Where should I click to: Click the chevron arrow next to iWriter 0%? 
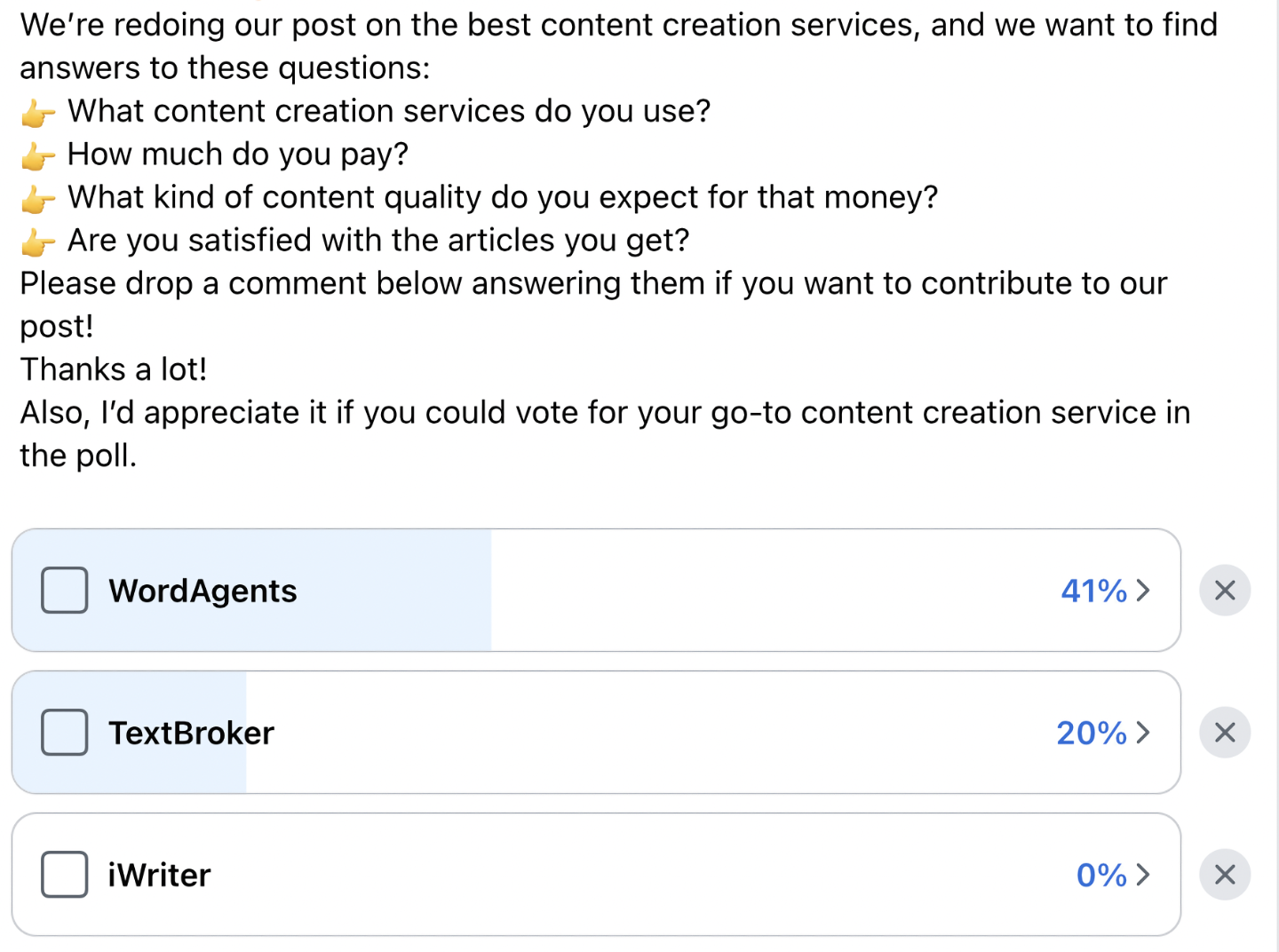point(1144,875)
